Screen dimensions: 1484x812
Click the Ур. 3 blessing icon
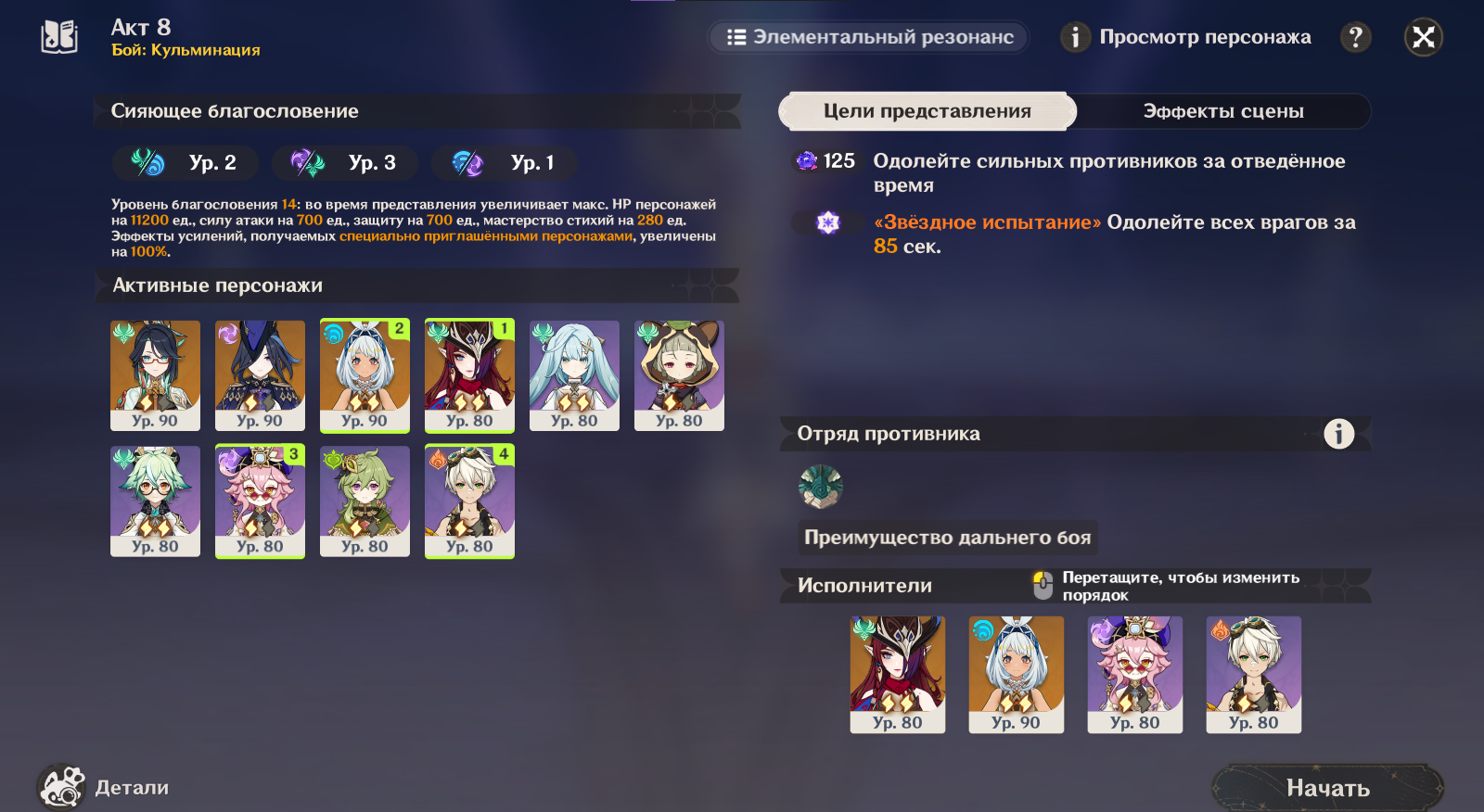coord(307,163)
